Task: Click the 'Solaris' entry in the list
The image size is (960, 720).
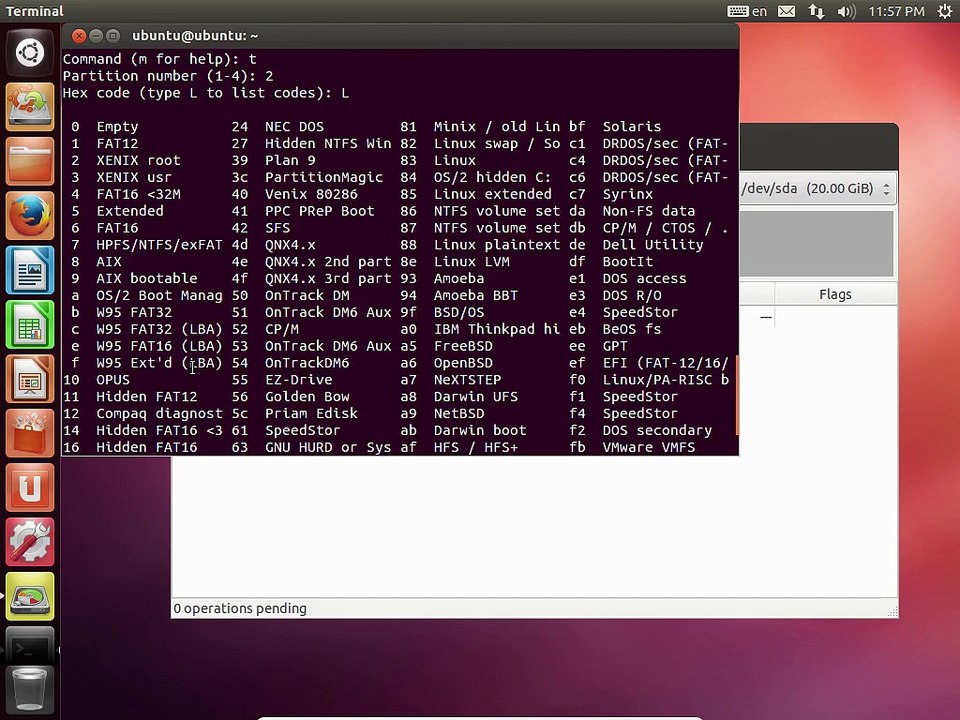Action: tap(632, 127)
